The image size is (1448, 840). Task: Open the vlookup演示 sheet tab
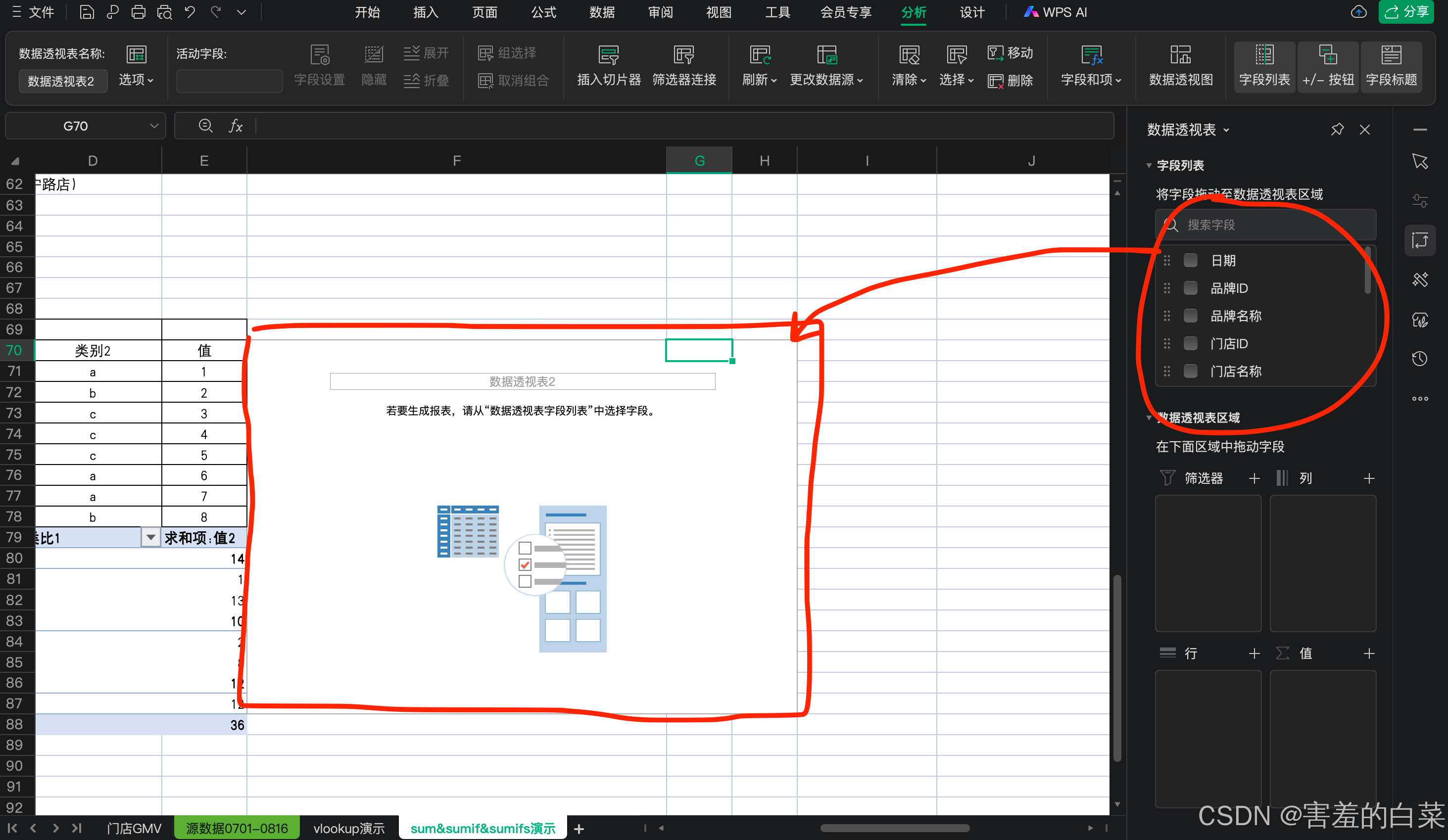[x=349, y=828]
